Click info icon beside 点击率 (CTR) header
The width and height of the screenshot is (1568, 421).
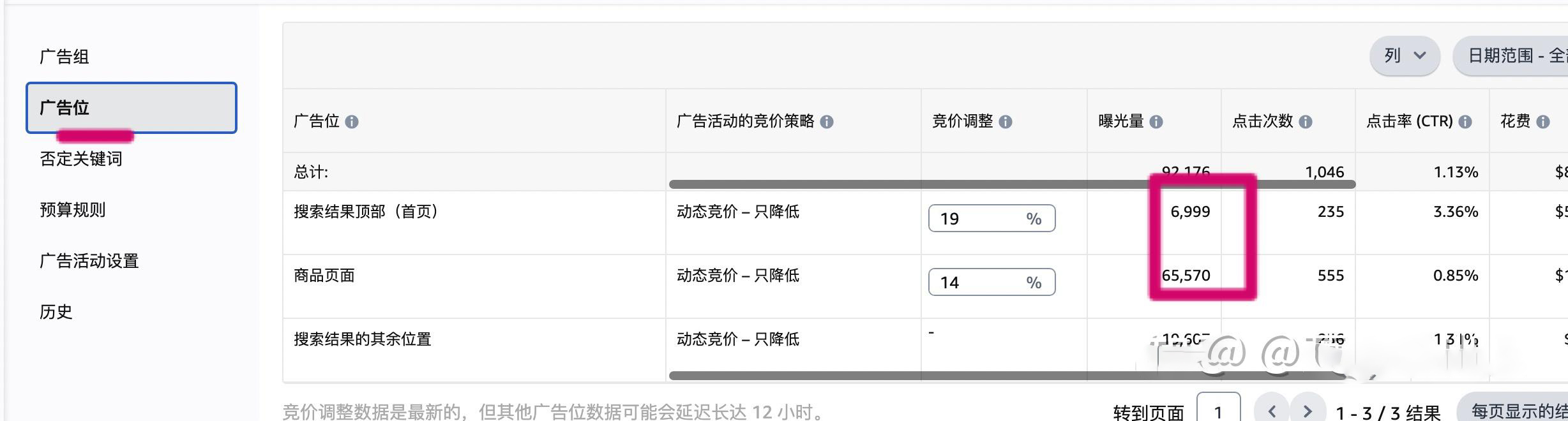click(x=1466, y=122)
